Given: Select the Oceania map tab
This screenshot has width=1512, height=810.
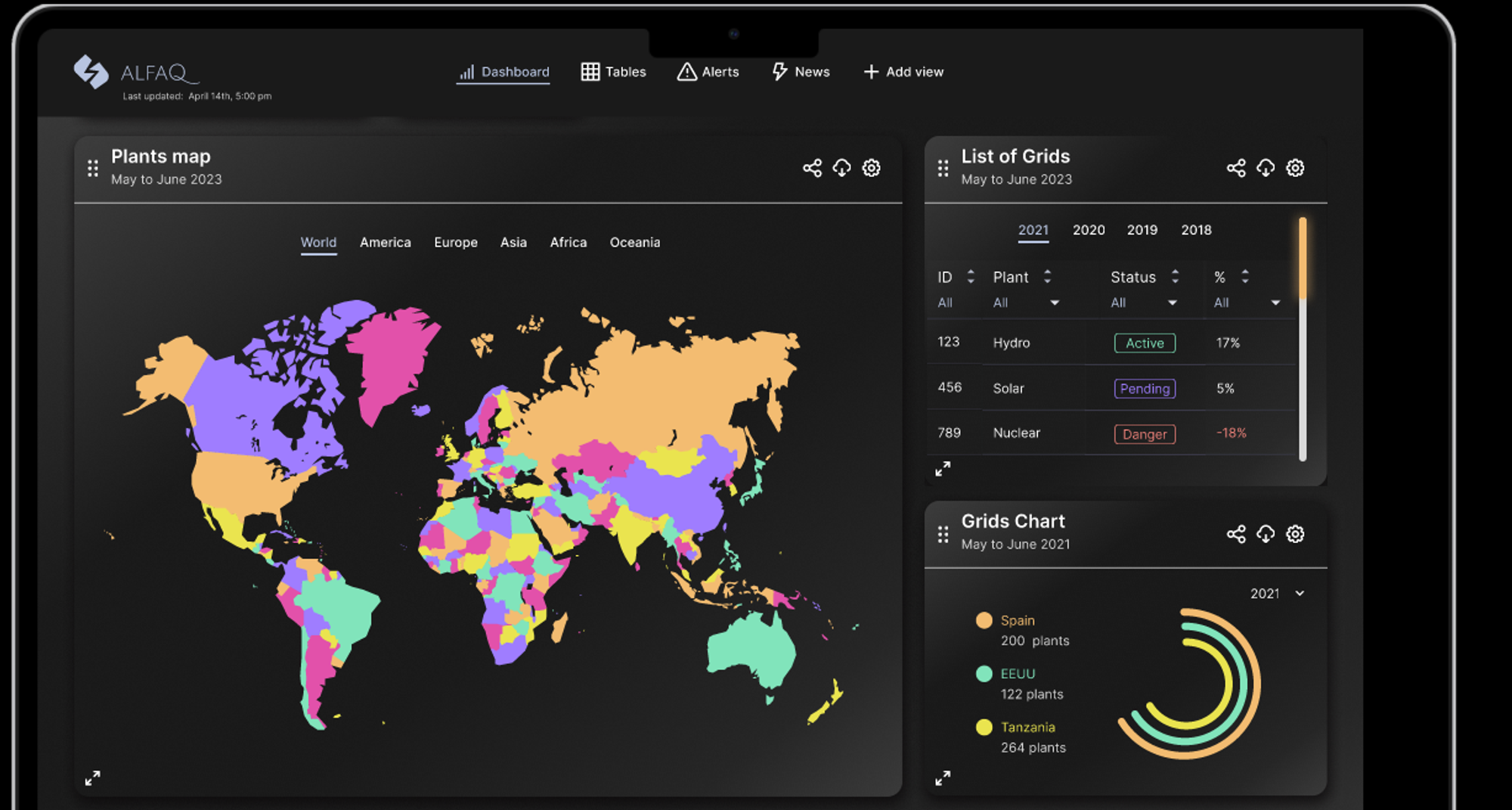Looking at the screenshot, I should point(635,243).
